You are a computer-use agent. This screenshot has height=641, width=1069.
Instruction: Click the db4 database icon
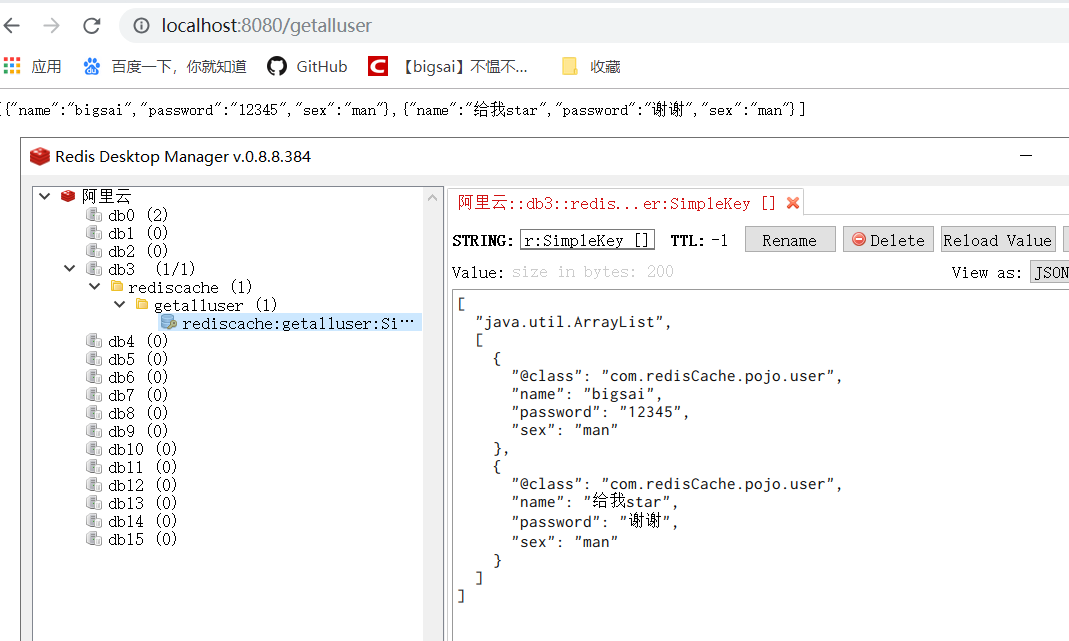(94, 340)
